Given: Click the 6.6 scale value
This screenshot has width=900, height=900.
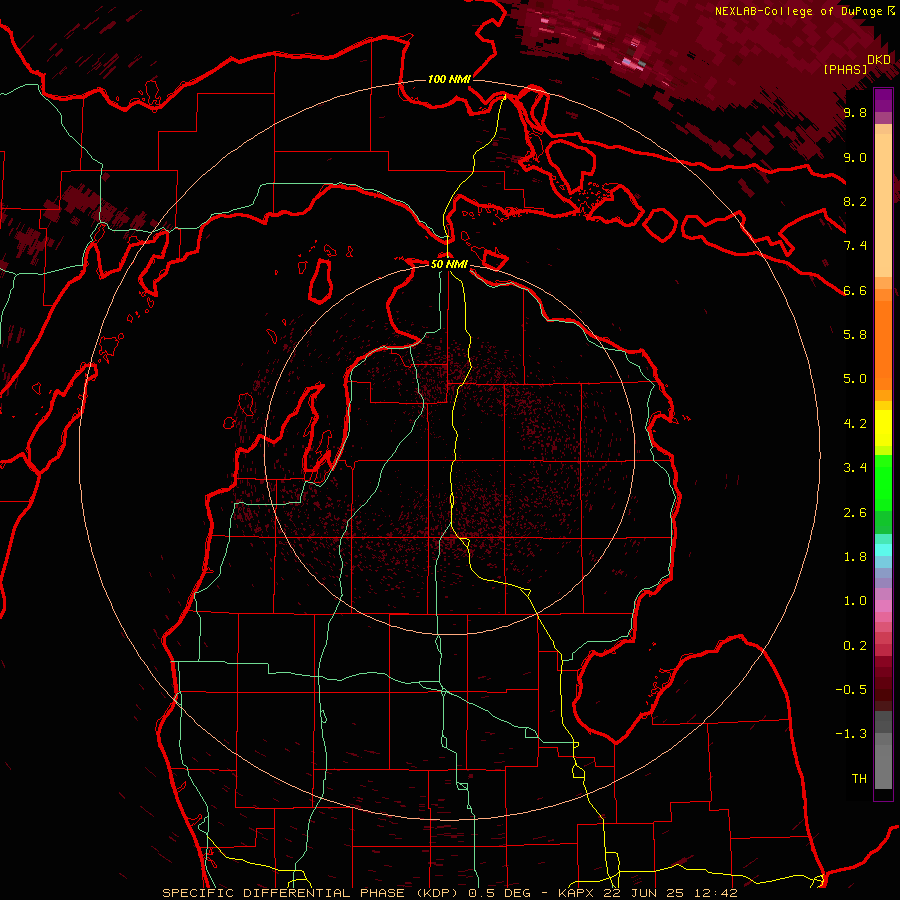Looking at the screenshot, I should (x=855, y=290).
